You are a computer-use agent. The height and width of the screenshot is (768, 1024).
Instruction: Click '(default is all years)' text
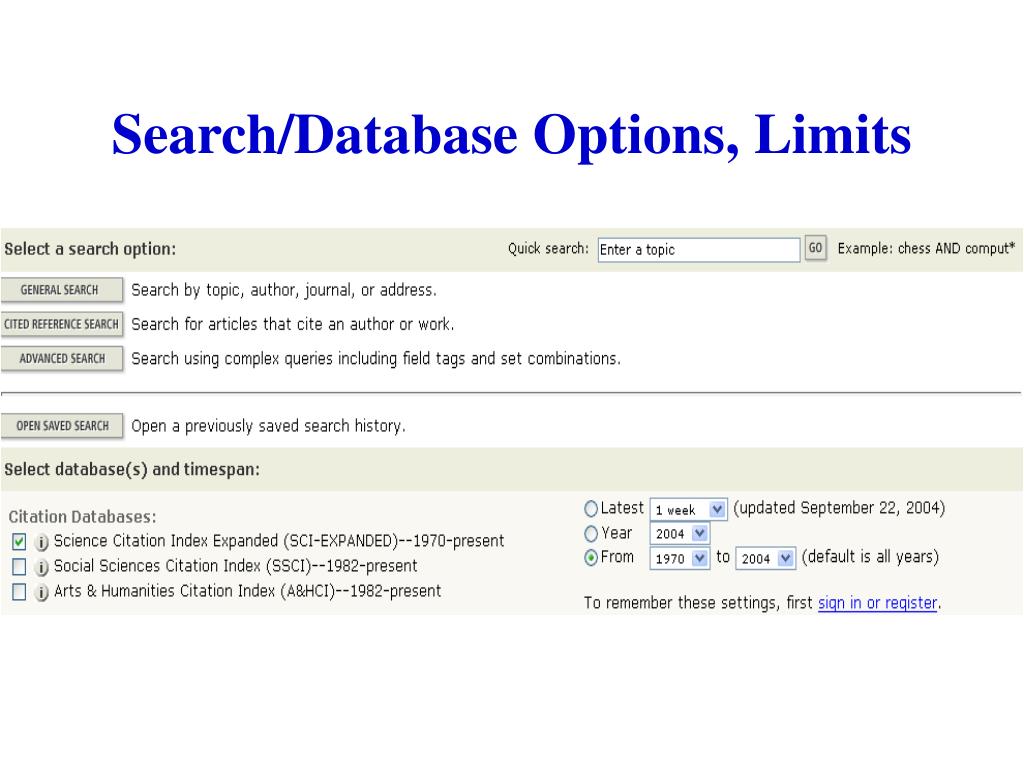(x=870, y=557)
